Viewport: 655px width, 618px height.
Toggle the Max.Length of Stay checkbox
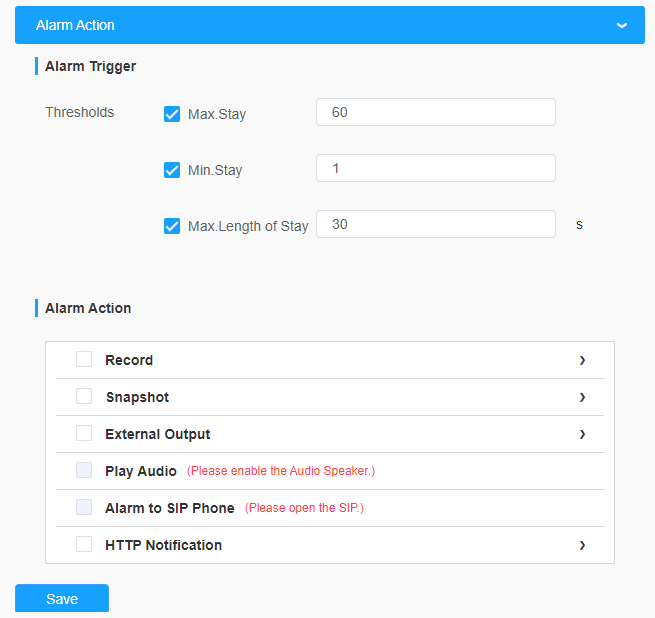(172, 226)
